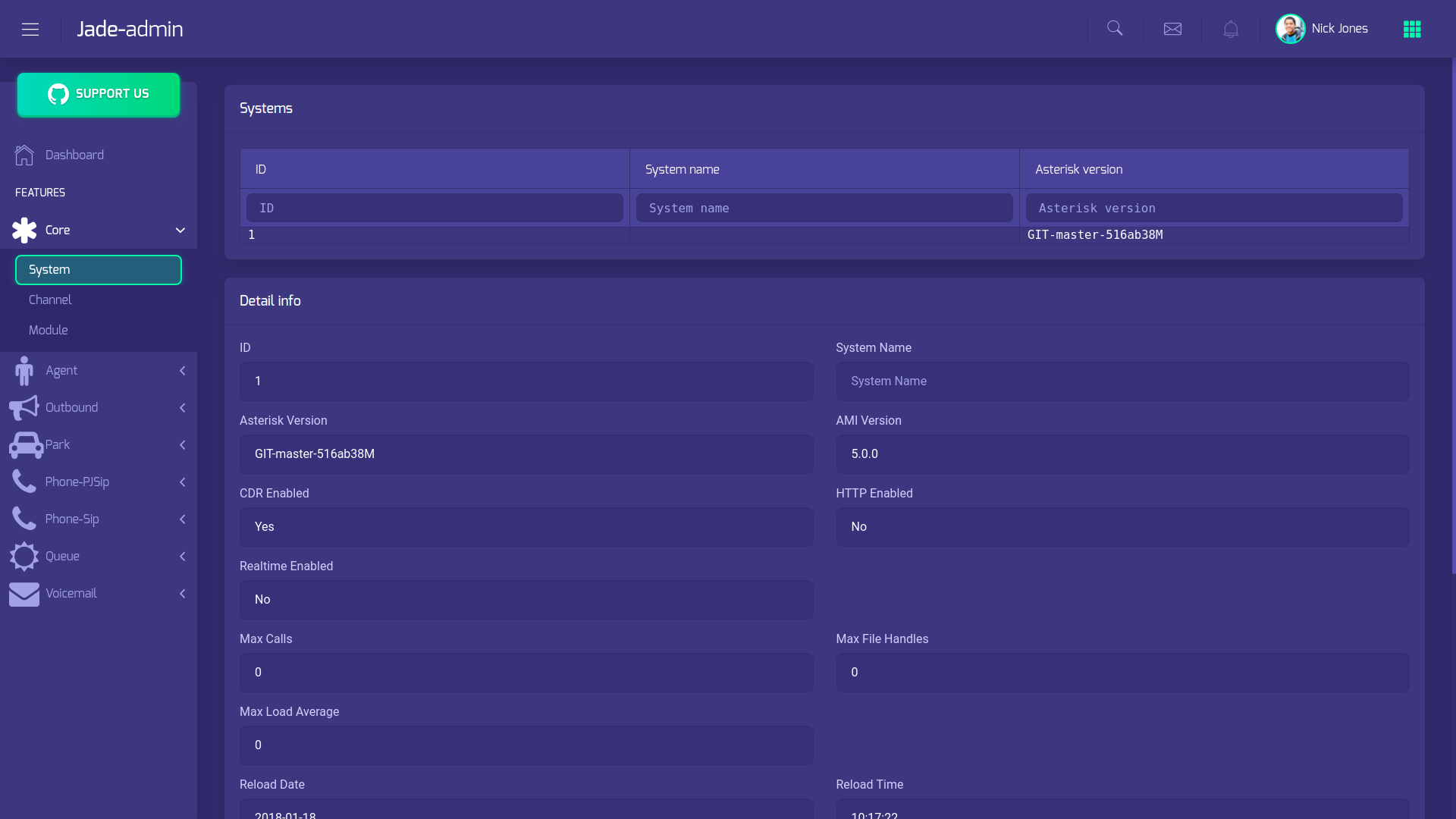Click Nick Jones profile avatar
Screen dimensions: 1456x819
point(1290,29)
